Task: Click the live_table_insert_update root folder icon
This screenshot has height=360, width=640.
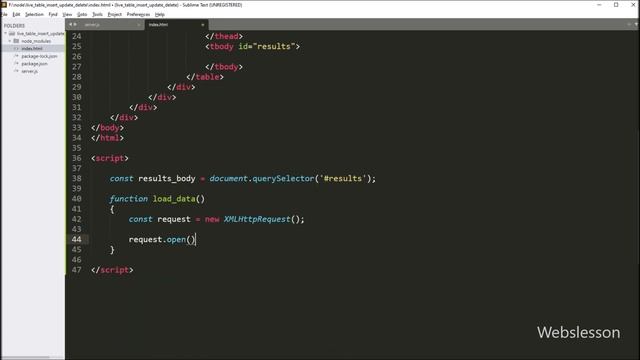Action: (x=12, y=33)
